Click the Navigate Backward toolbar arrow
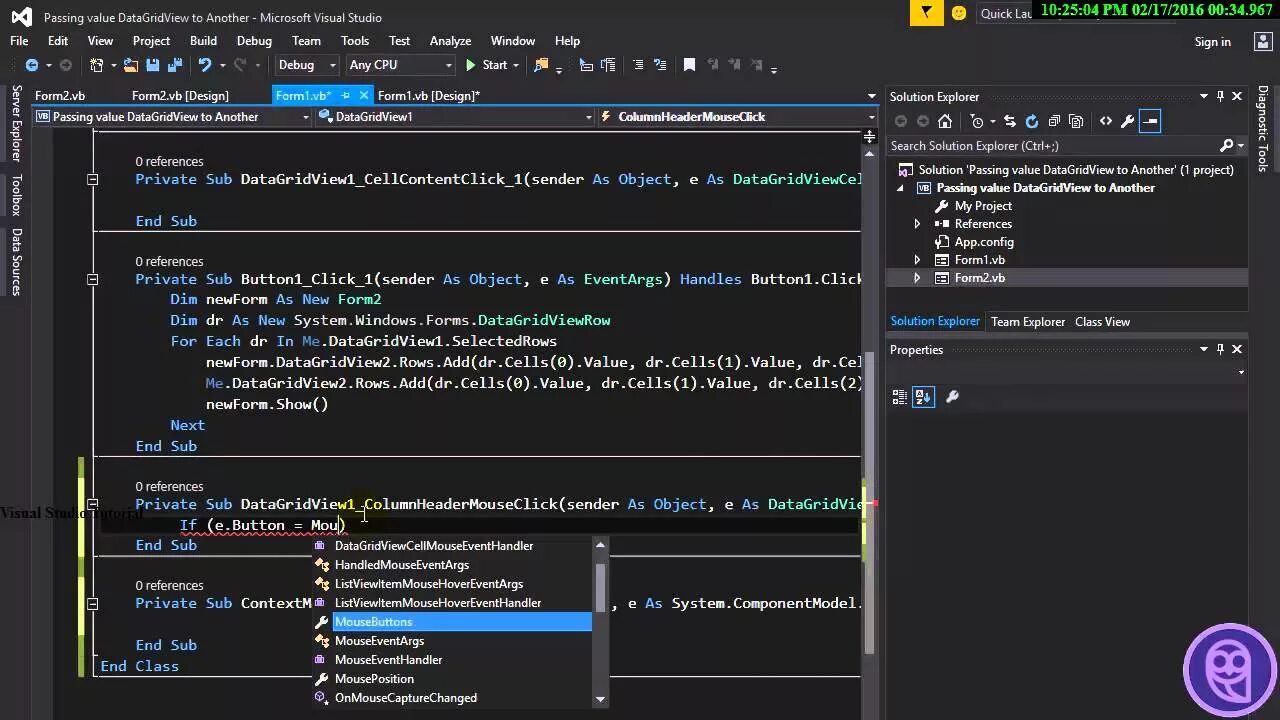 [x=32, y=65]
